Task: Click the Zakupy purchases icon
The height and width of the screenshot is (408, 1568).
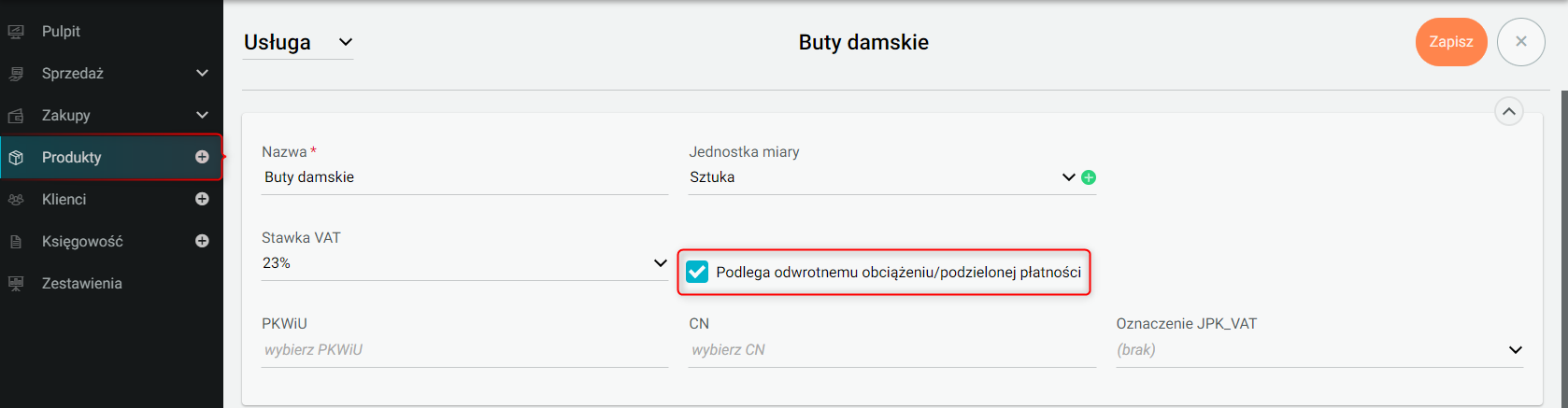Action: click(x=16, y=116)
